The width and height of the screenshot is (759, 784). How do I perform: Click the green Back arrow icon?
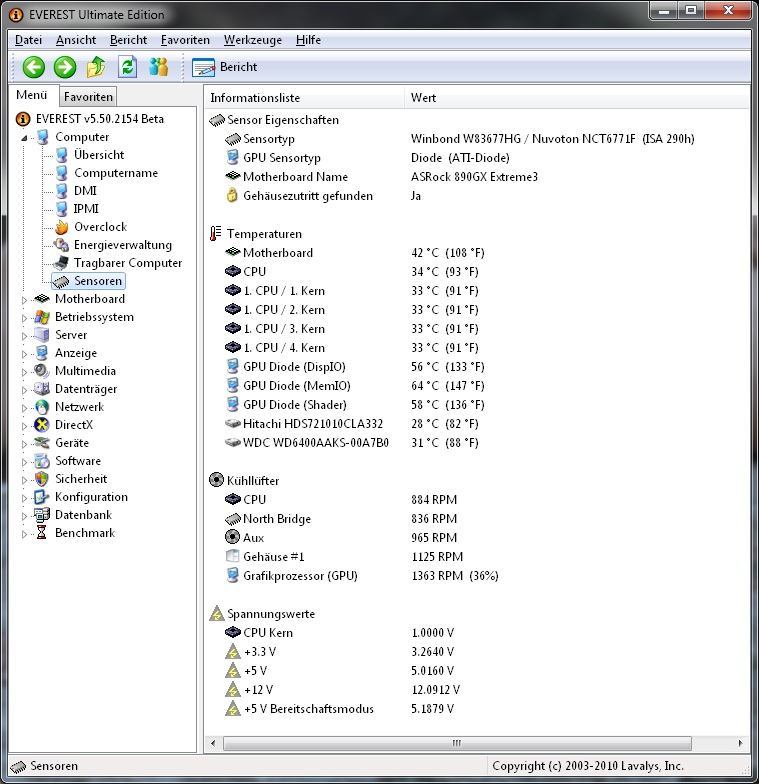[34, 67]
